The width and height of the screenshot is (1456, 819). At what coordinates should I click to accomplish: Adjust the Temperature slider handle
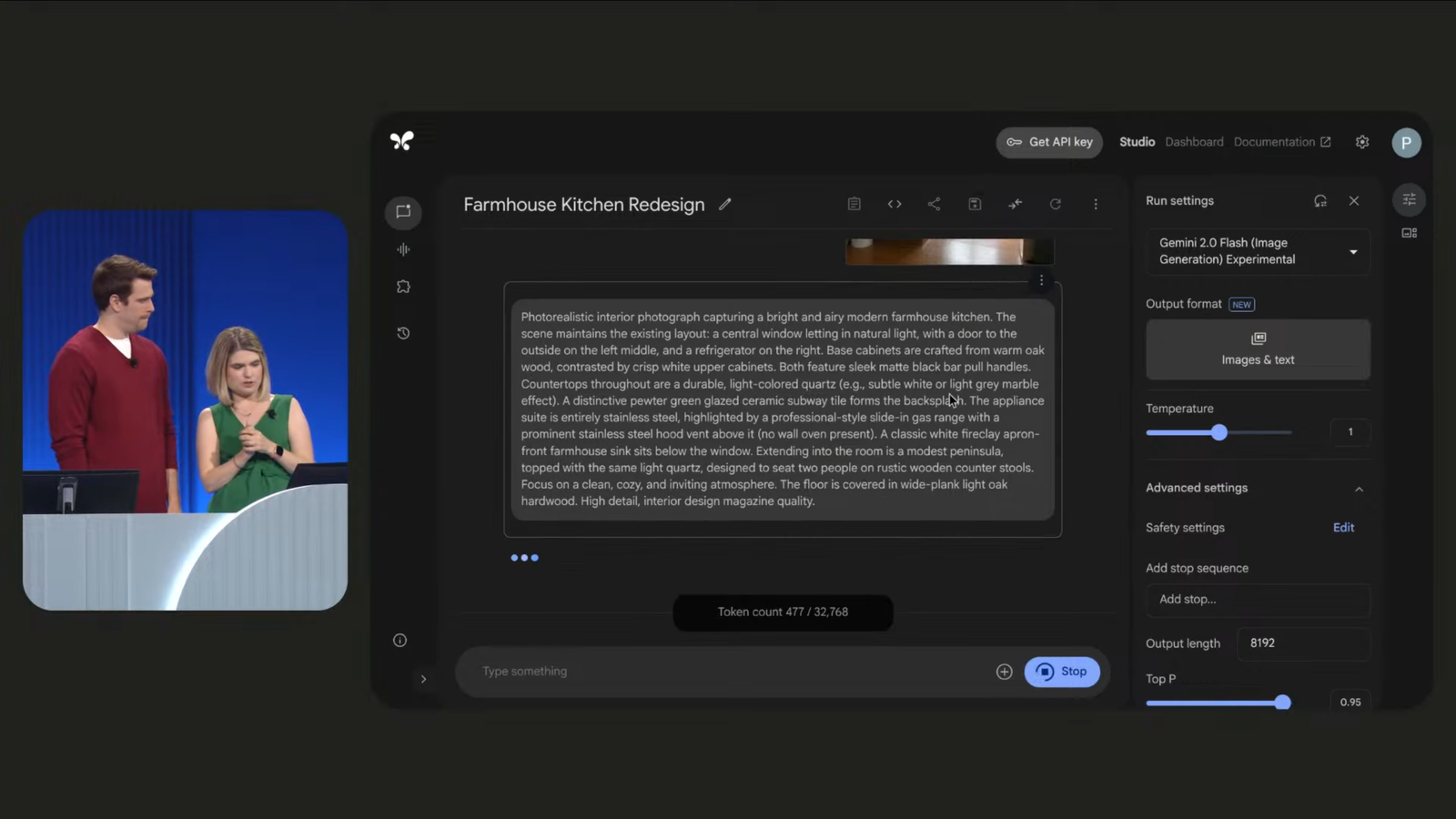tap(1219, 433)
